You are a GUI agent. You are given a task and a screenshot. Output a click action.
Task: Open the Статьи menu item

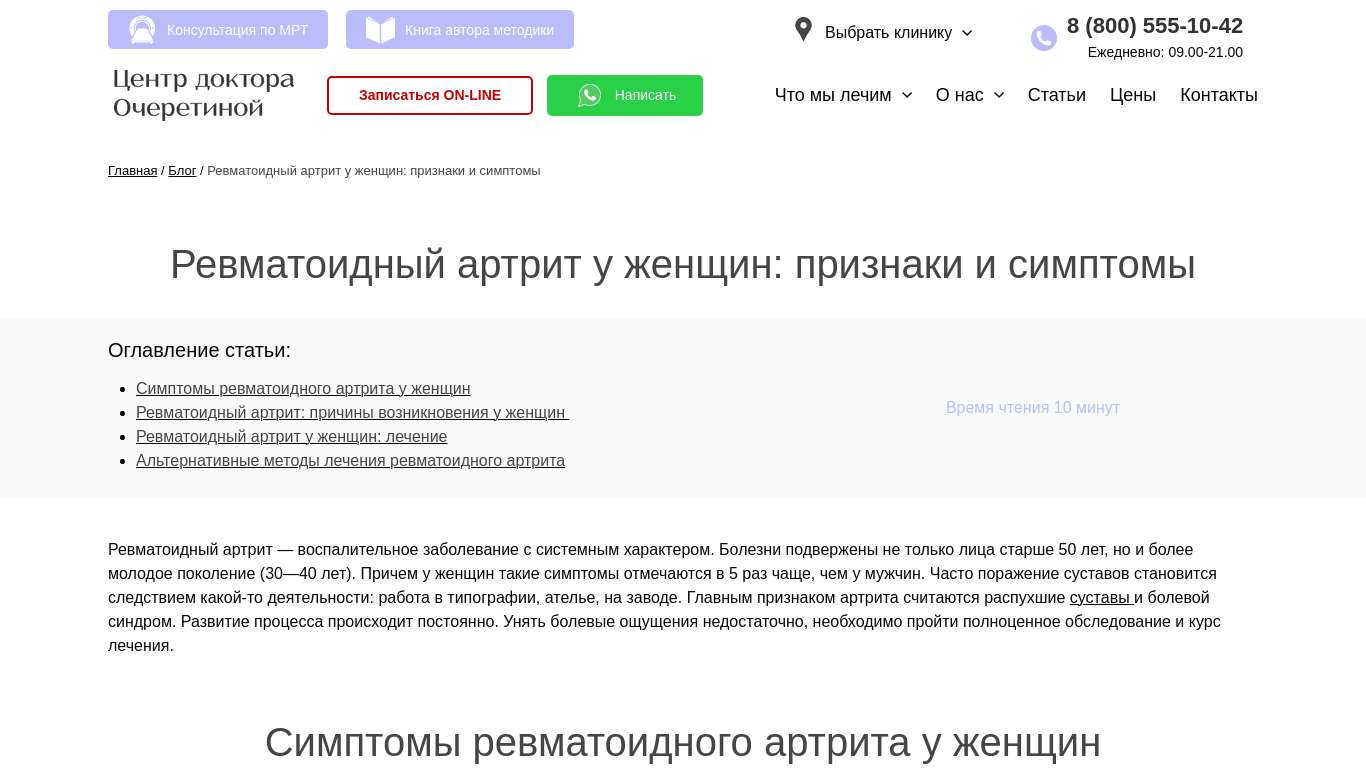[1056, 95]
